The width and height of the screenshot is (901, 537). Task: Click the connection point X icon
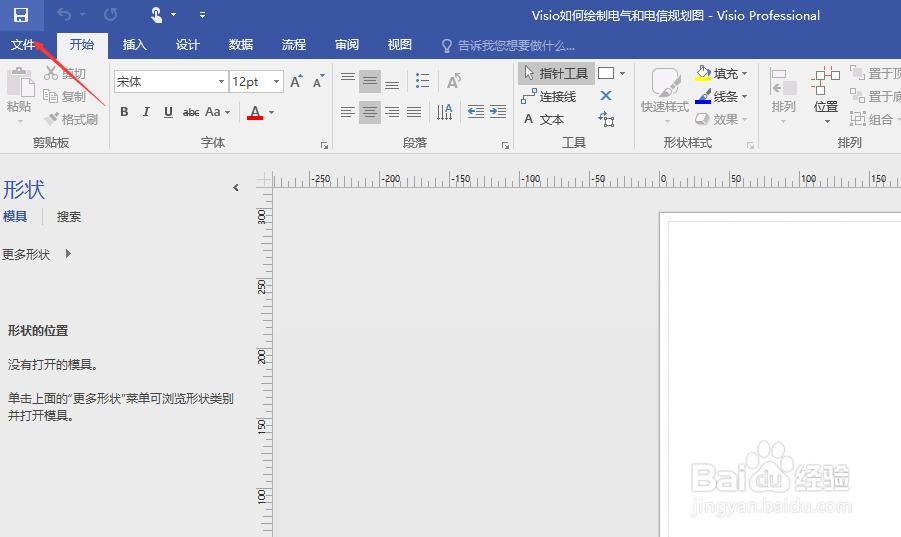pyautogui.click(x=606, y=96)
